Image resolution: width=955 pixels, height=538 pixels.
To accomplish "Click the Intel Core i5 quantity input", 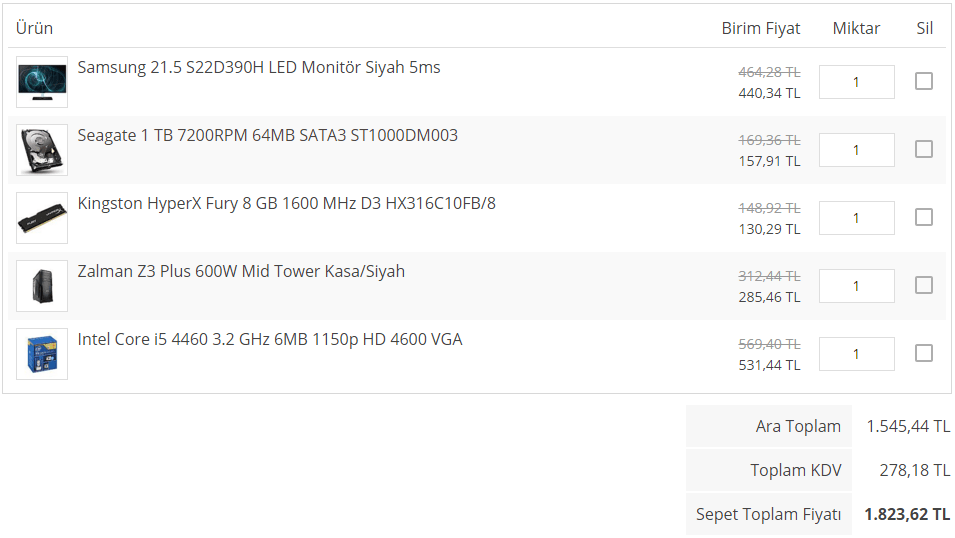I will pos(856,354).
